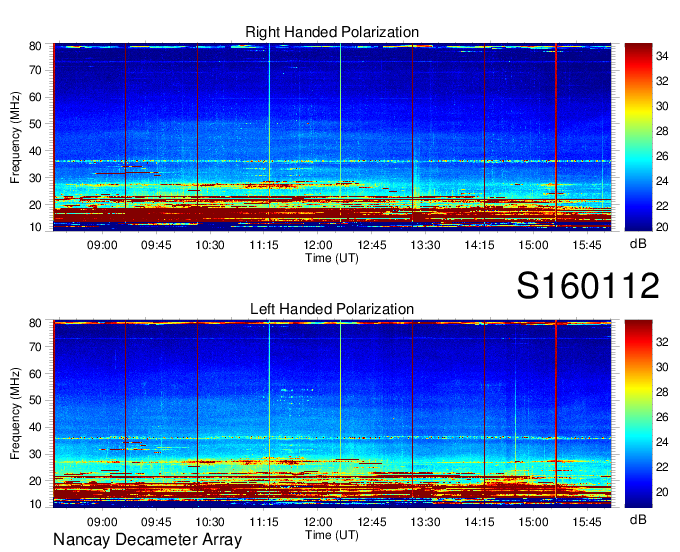Screen dimensions: 680x552
Task: Click the 10:30 tick under Right Handed plot
Action: 210,245
